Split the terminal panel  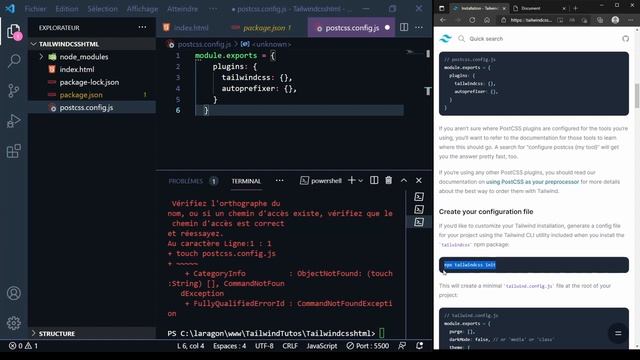374,180
